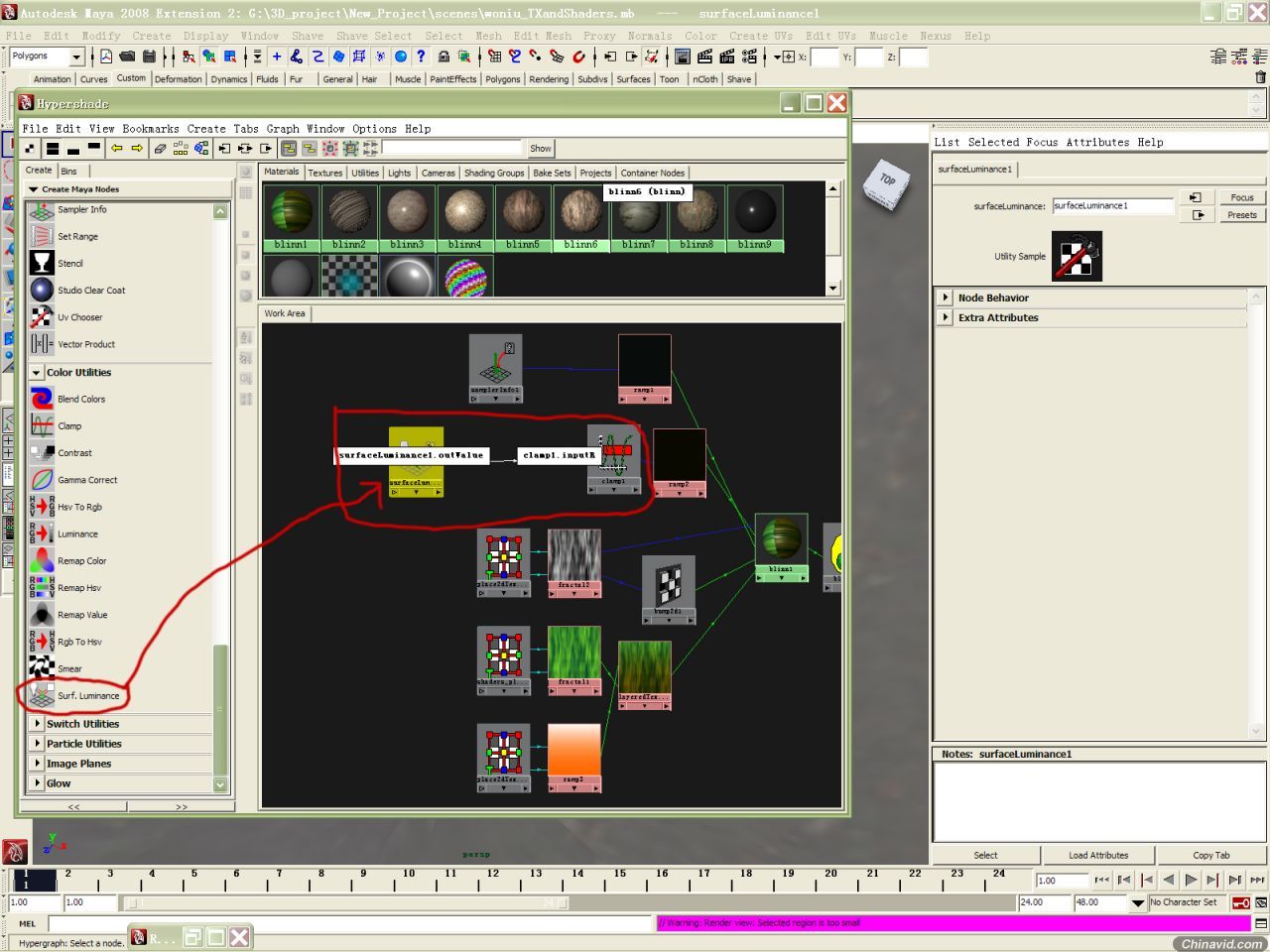
Task: Click the Focus button
Action: click(x=1242, y=197)
